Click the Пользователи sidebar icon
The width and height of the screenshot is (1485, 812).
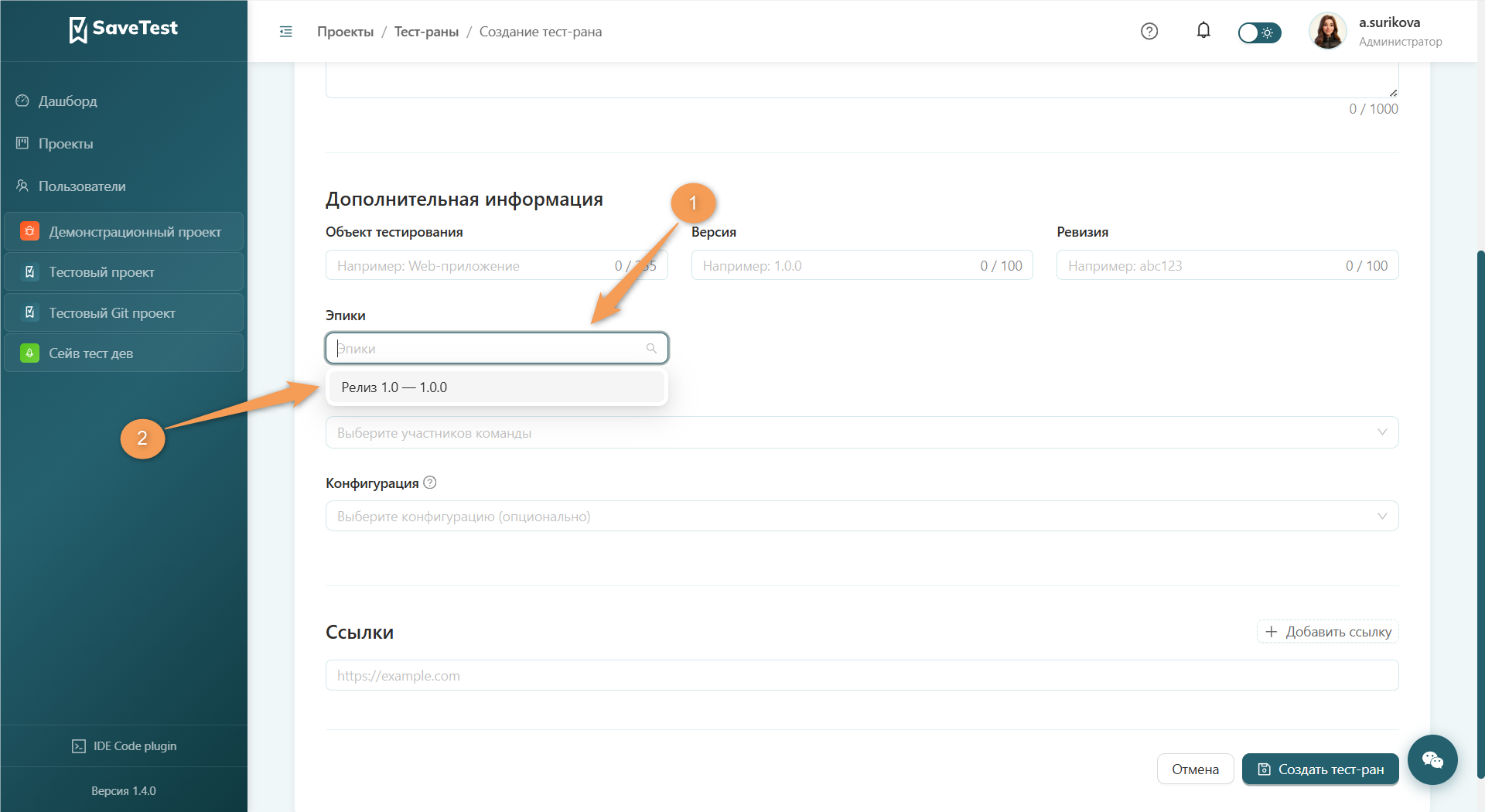22,186
